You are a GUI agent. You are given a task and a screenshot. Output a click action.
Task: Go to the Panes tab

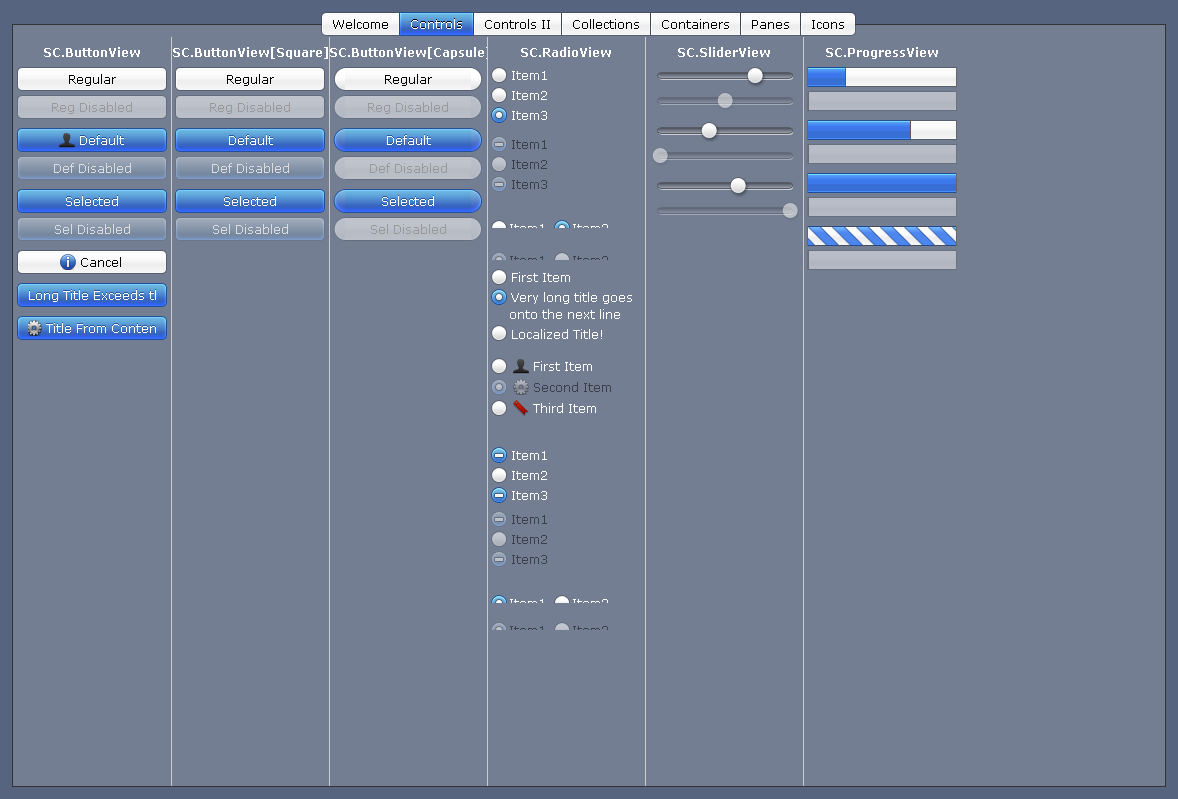(x=769, y=23)
